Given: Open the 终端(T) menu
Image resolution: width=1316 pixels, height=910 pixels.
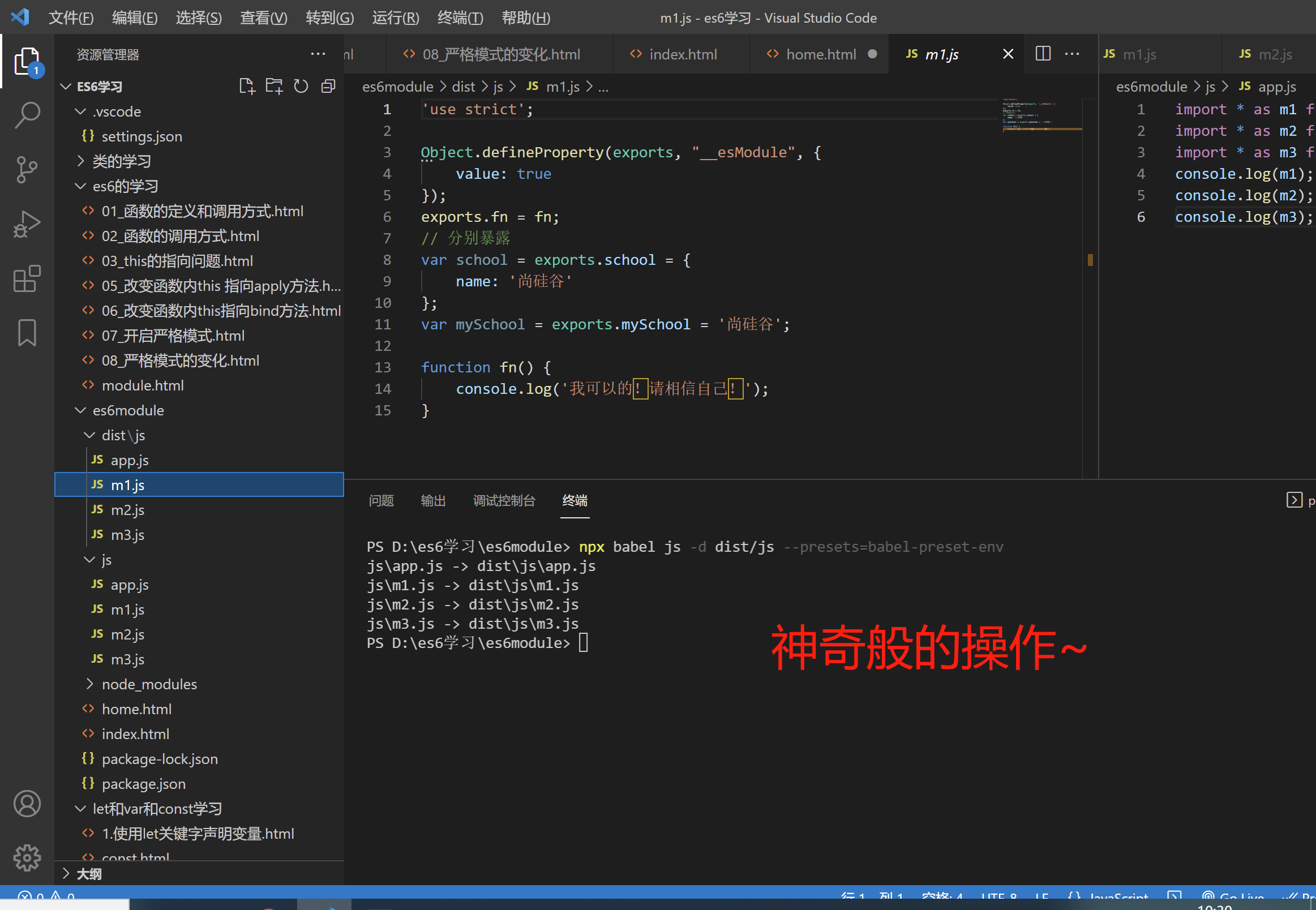Looking at the screenshot, I should click(x=460, y=18).
